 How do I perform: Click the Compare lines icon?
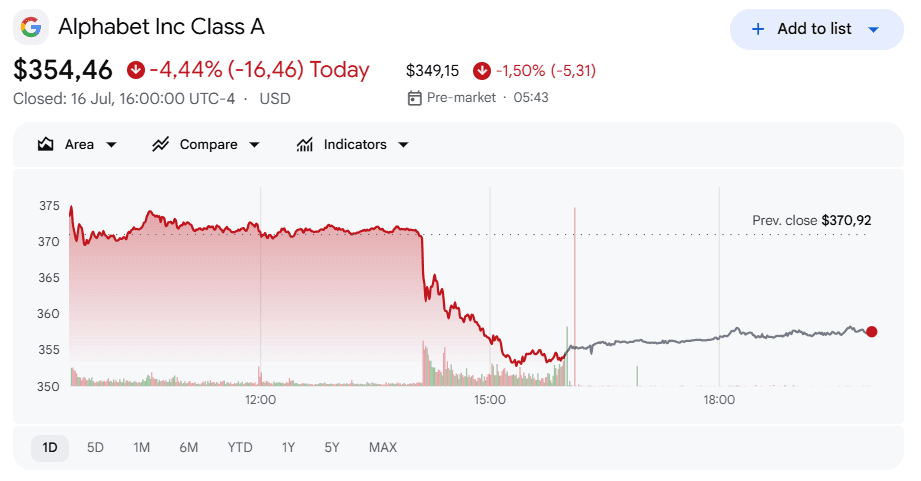click(160, 144)
